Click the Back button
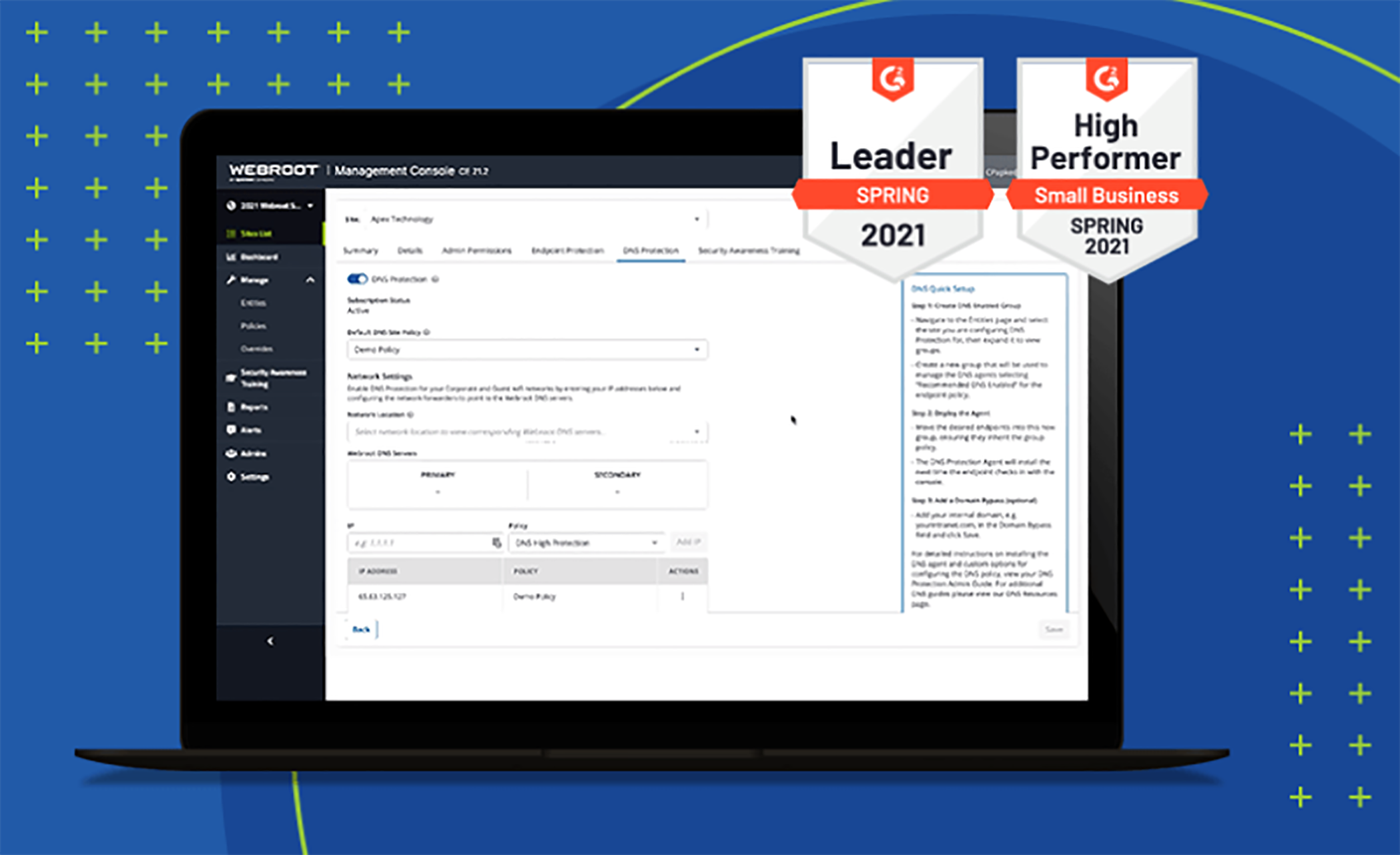Image resolution: width=1400 pixels, height=855 pixels. tap(361, 629)
